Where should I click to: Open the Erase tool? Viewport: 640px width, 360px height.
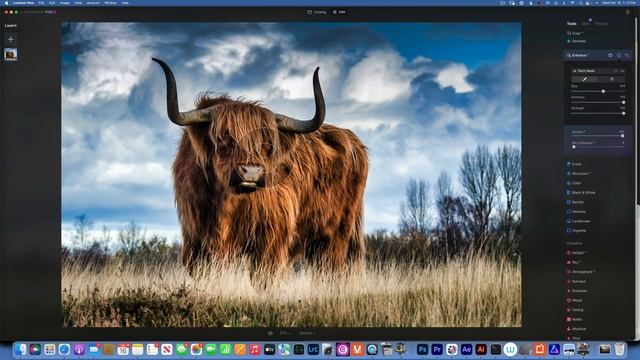coord(575,164)
